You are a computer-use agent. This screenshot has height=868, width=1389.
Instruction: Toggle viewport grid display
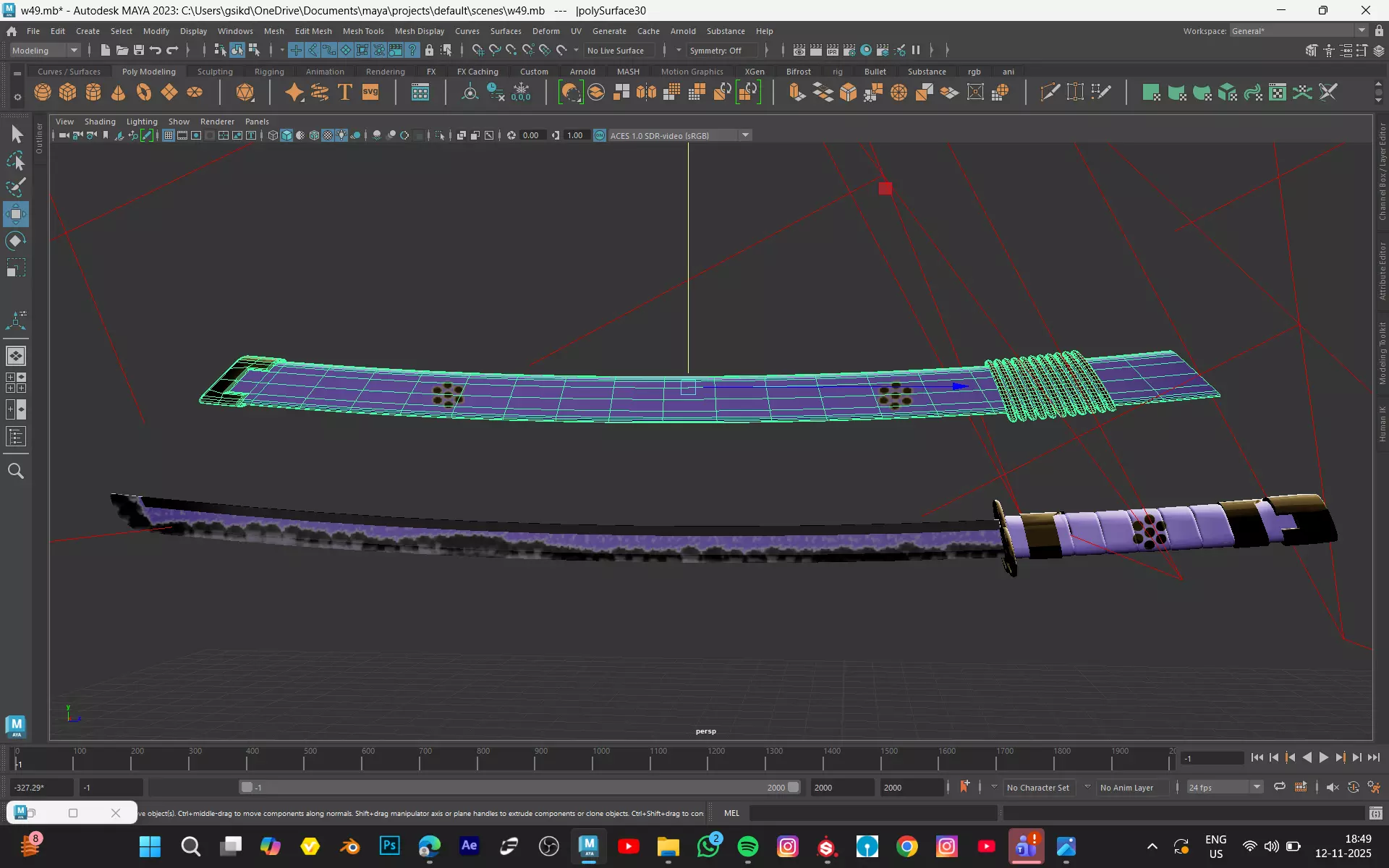(169, 135)
